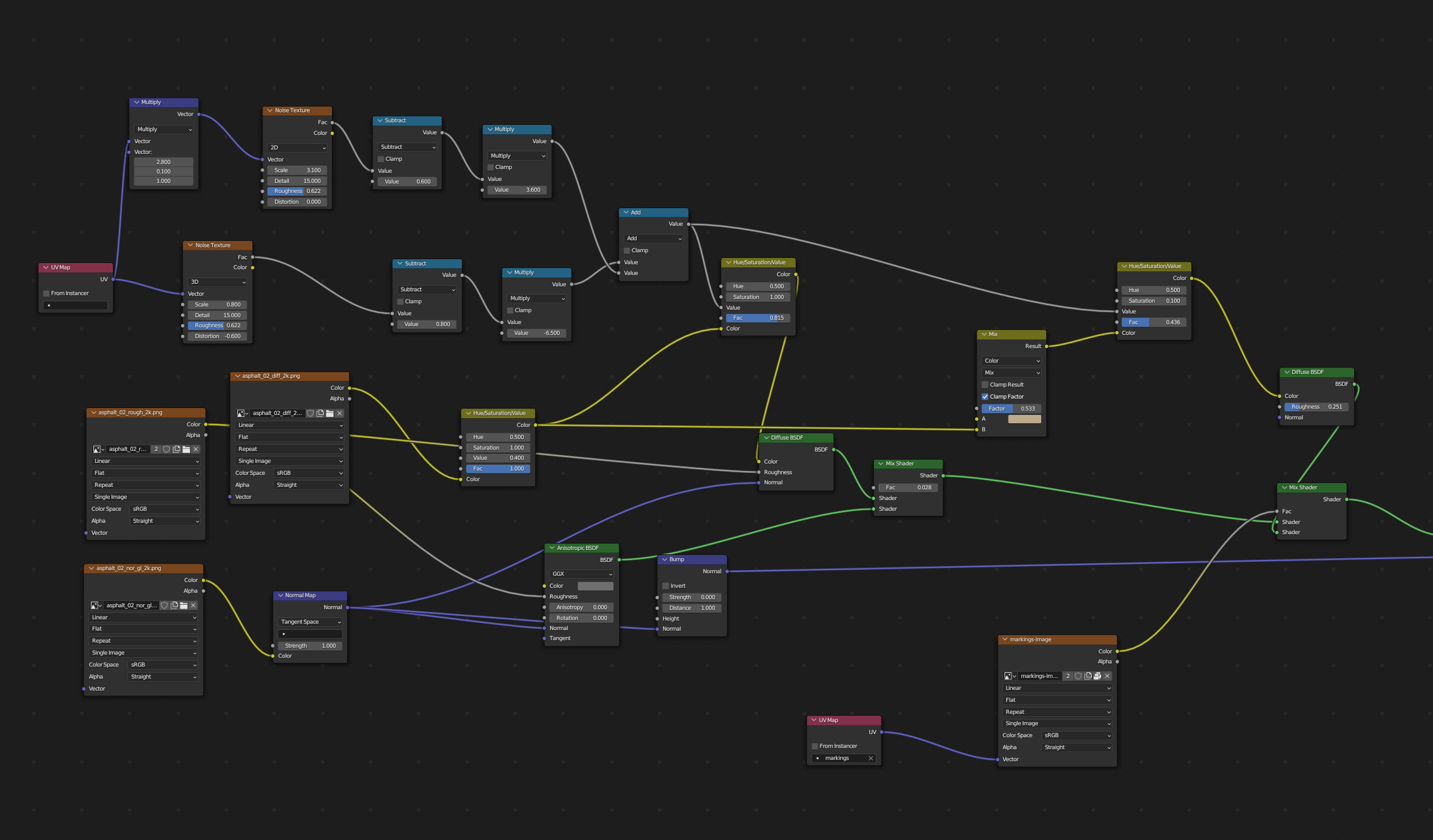Screen dimensions: 1433x840
Task: Open Tangent Space dropdown in Normal Map
Action: (x=310, y=622)
